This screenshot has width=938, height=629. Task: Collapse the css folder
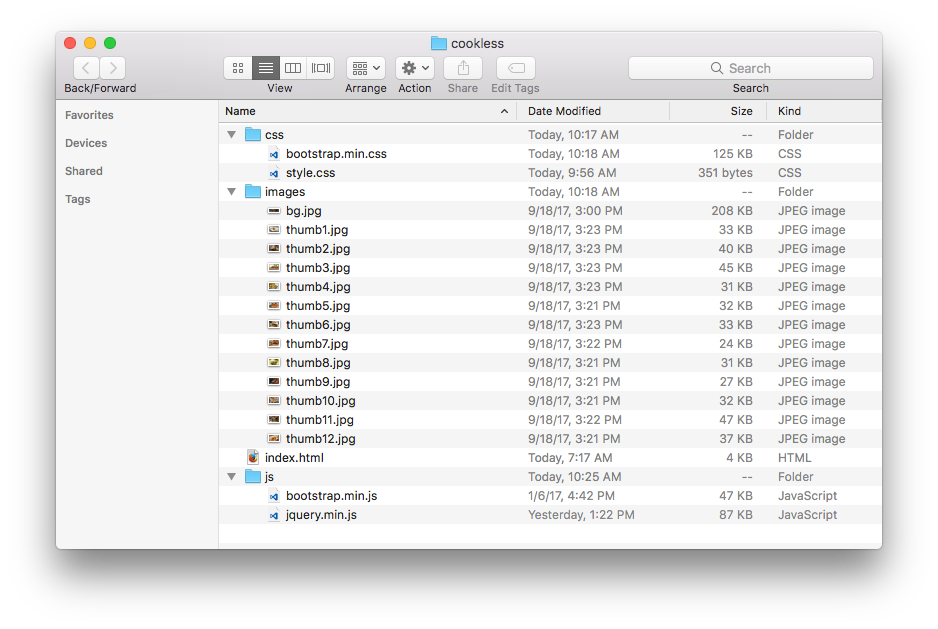231,134
